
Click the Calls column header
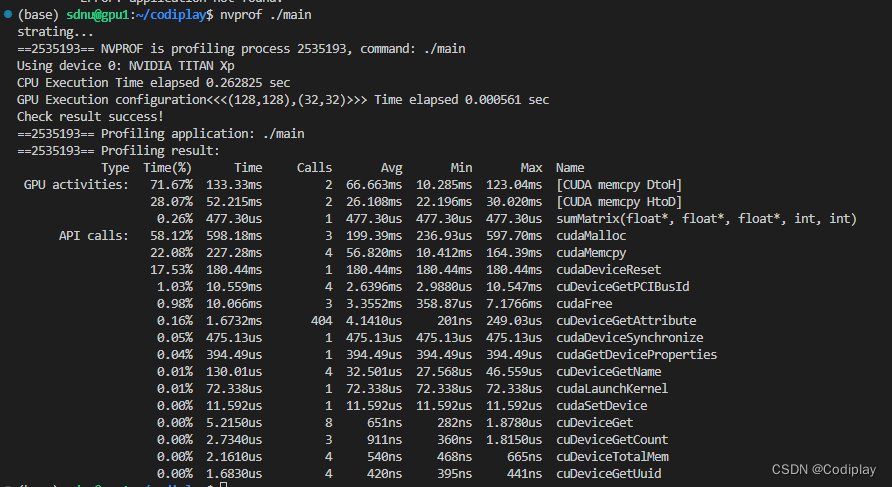(x=314, y=168)
